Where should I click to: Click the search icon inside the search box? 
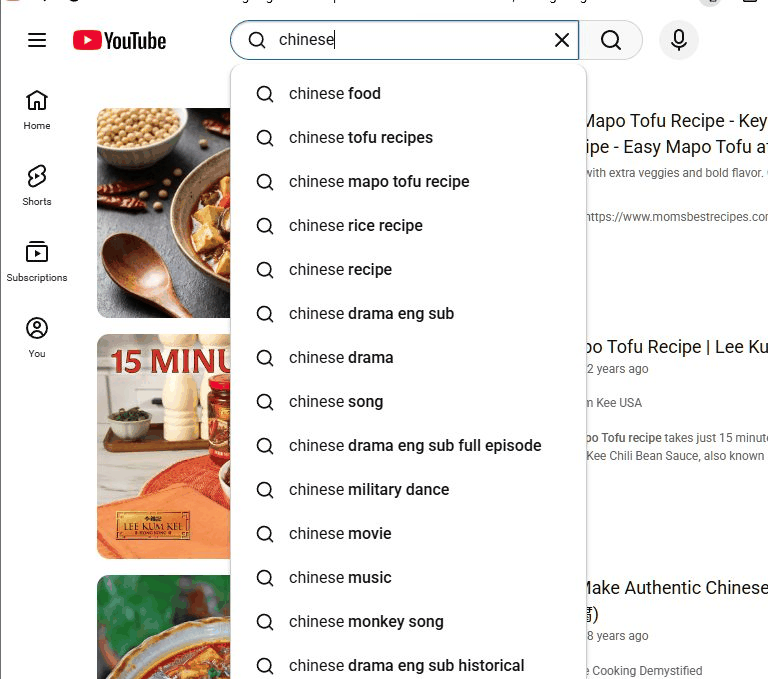(x=257, y=40)
